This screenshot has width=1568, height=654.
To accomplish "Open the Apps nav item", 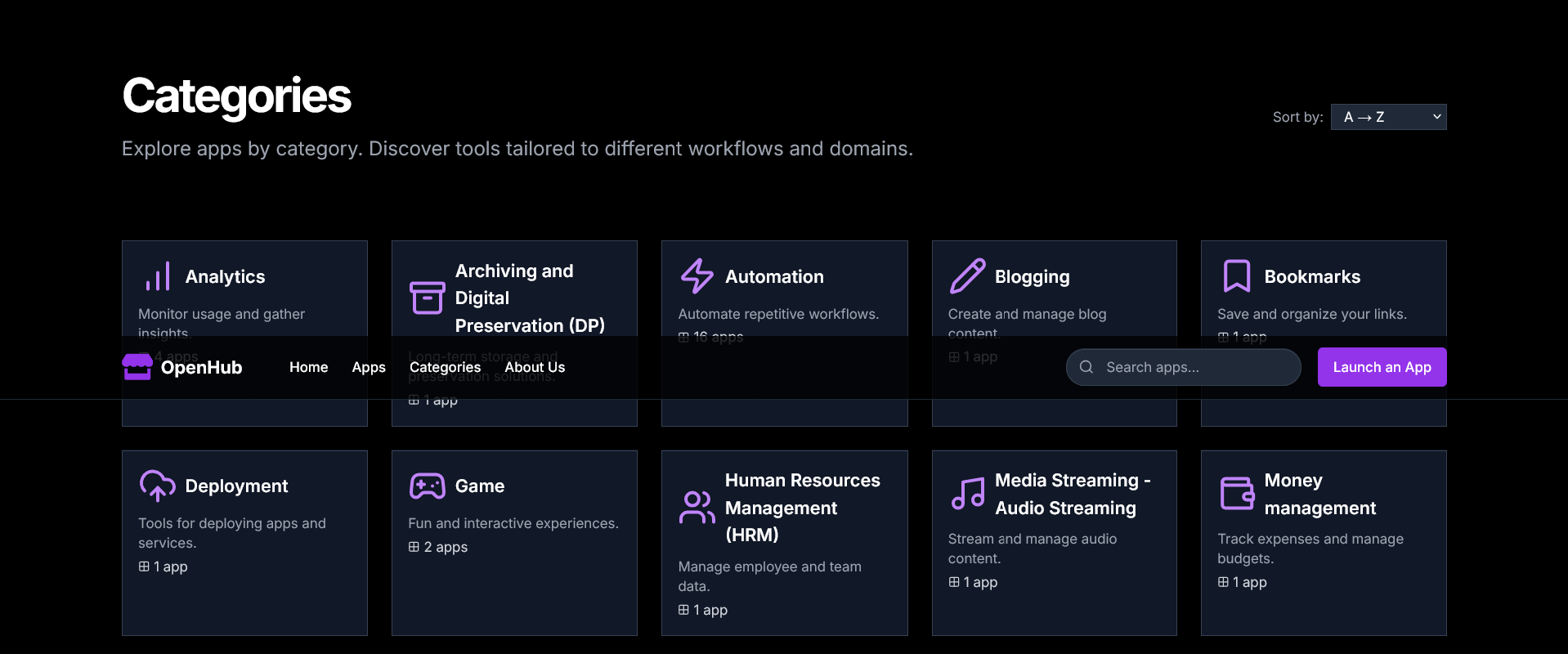I will click(x=369, y=367).
